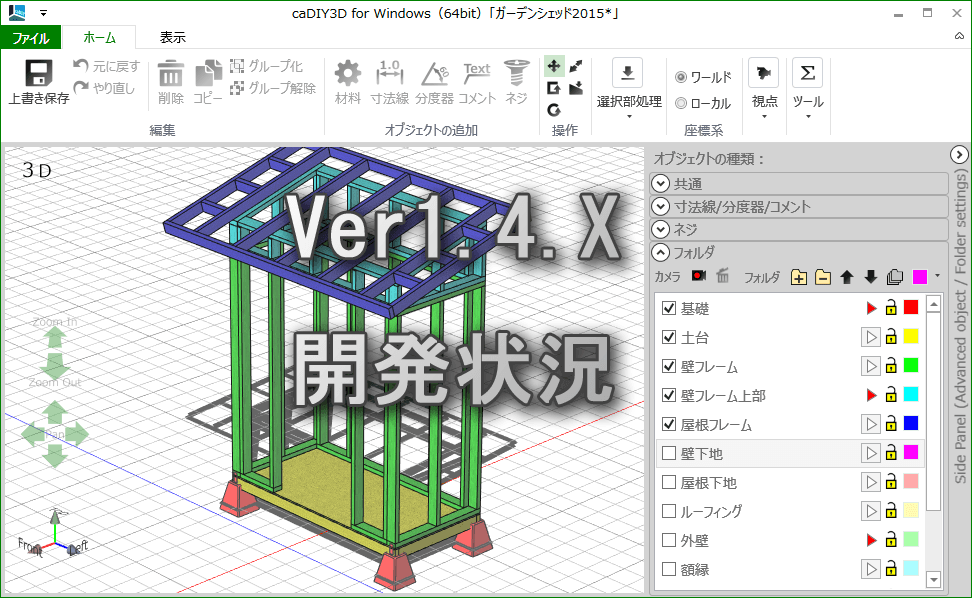The width and height of the screenshot is (972, 598).
Task: Click the lock icon for 基礎
Action: 891,307
